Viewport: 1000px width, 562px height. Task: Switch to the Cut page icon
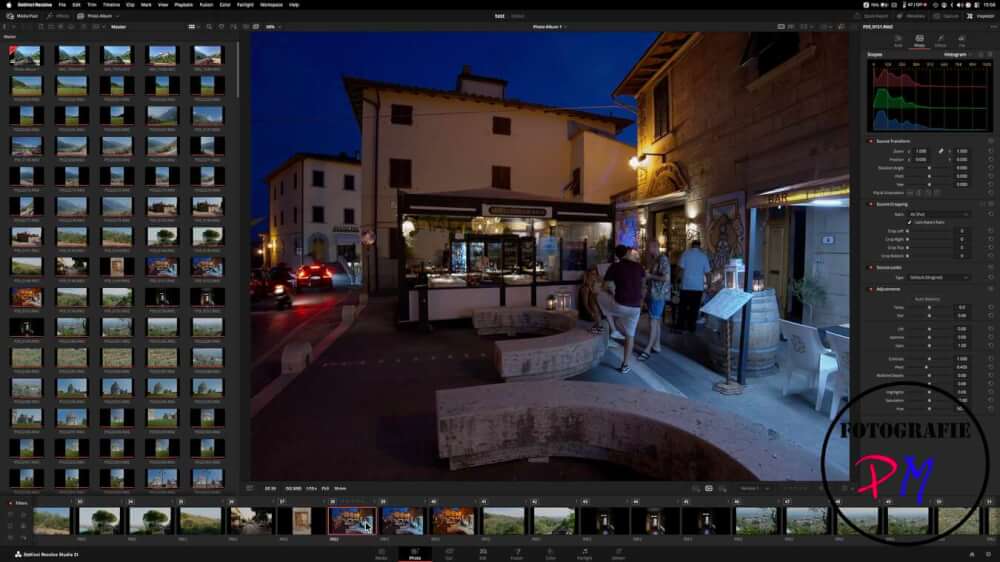click(449, 552)
